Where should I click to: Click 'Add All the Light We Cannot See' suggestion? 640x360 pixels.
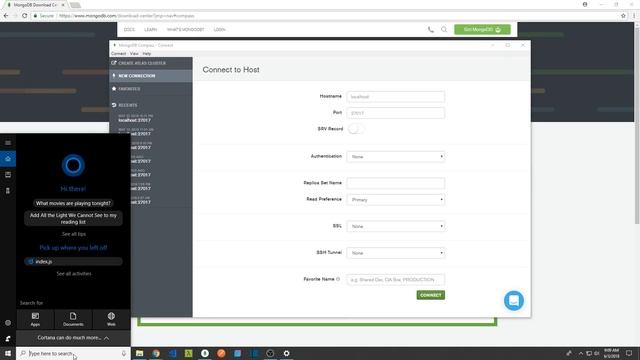(73, 218)
